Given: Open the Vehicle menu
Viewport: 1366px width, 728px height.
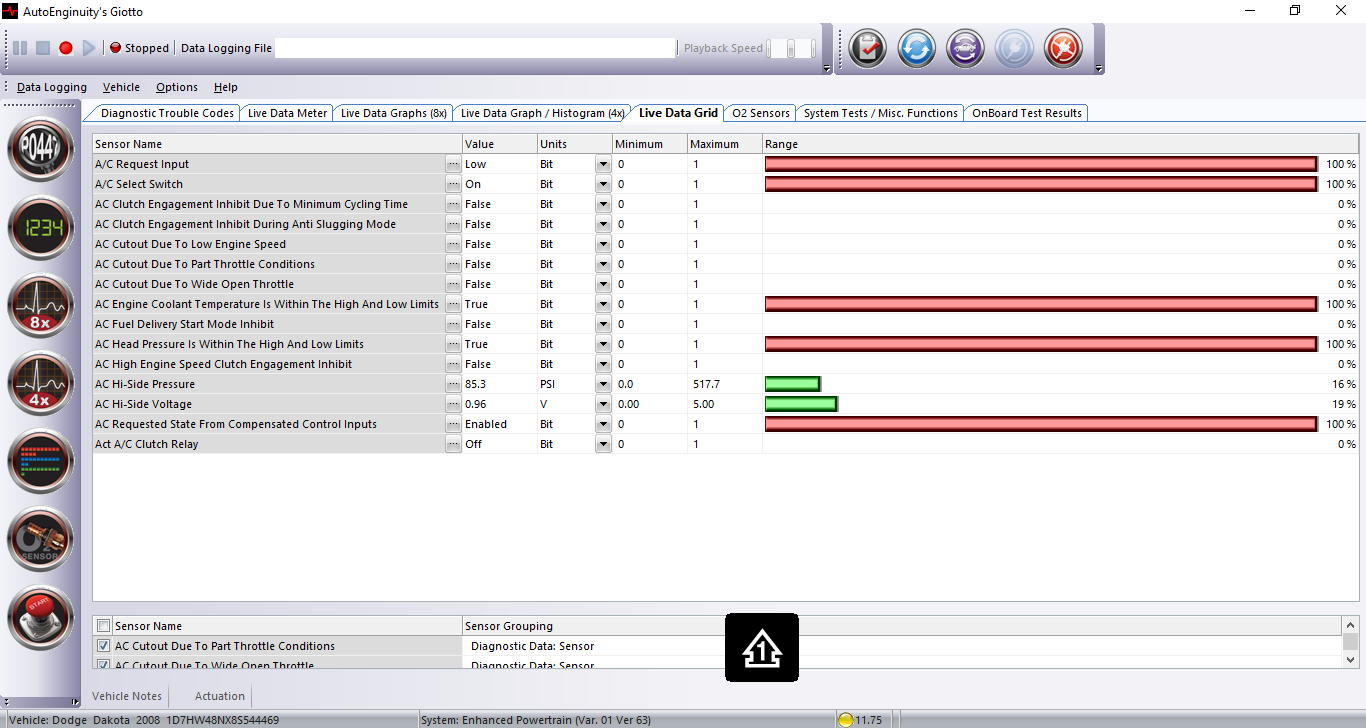Looking at the screenshot, I should [x=120, y=87].
